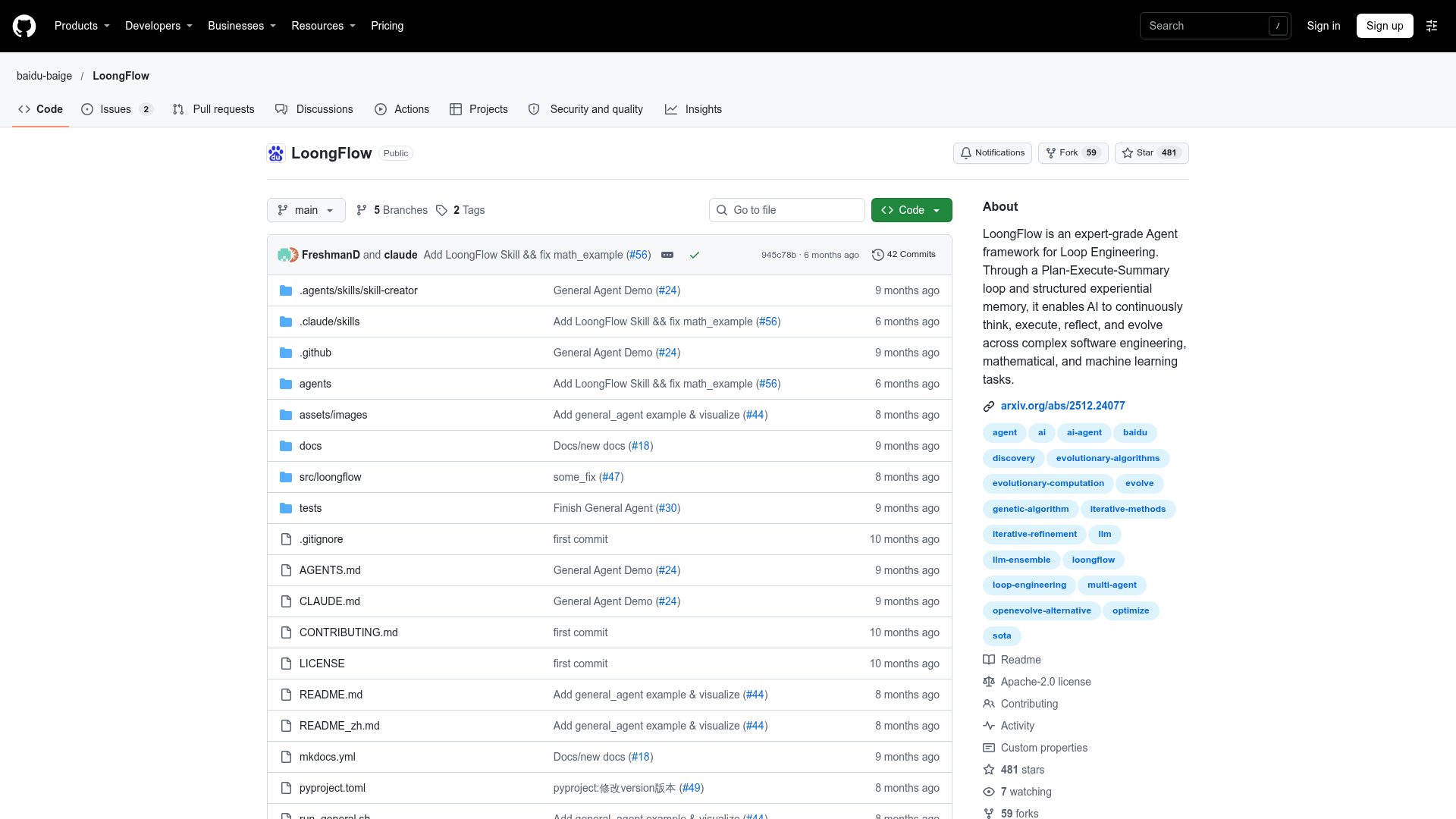1456x819 pixels.
Task: Expand the commit message ellipsis
Action: [667, 255]
